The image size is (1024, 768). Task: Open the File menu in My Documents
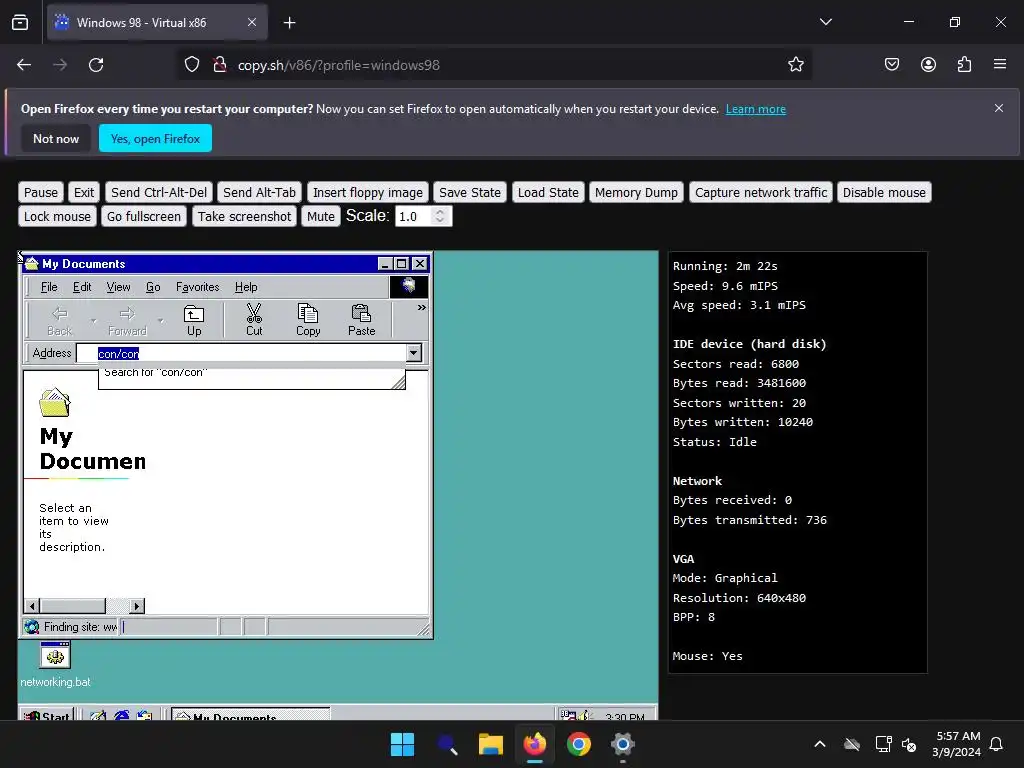point(49,287)
